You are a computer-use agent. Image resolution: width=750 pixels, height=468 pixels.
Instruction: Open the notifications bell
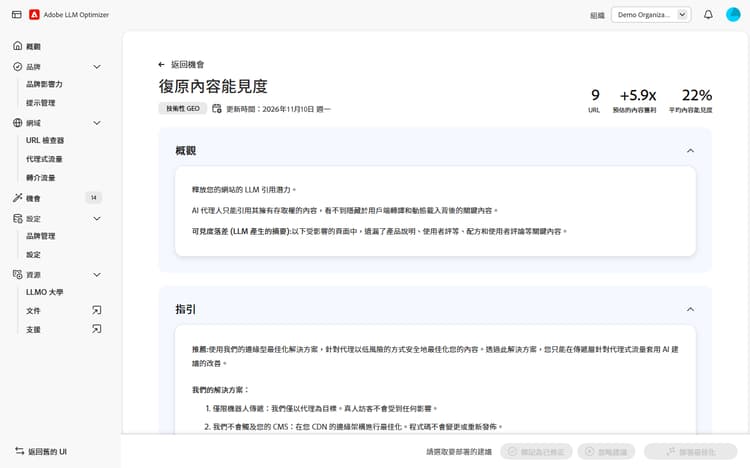pos(708,14)
